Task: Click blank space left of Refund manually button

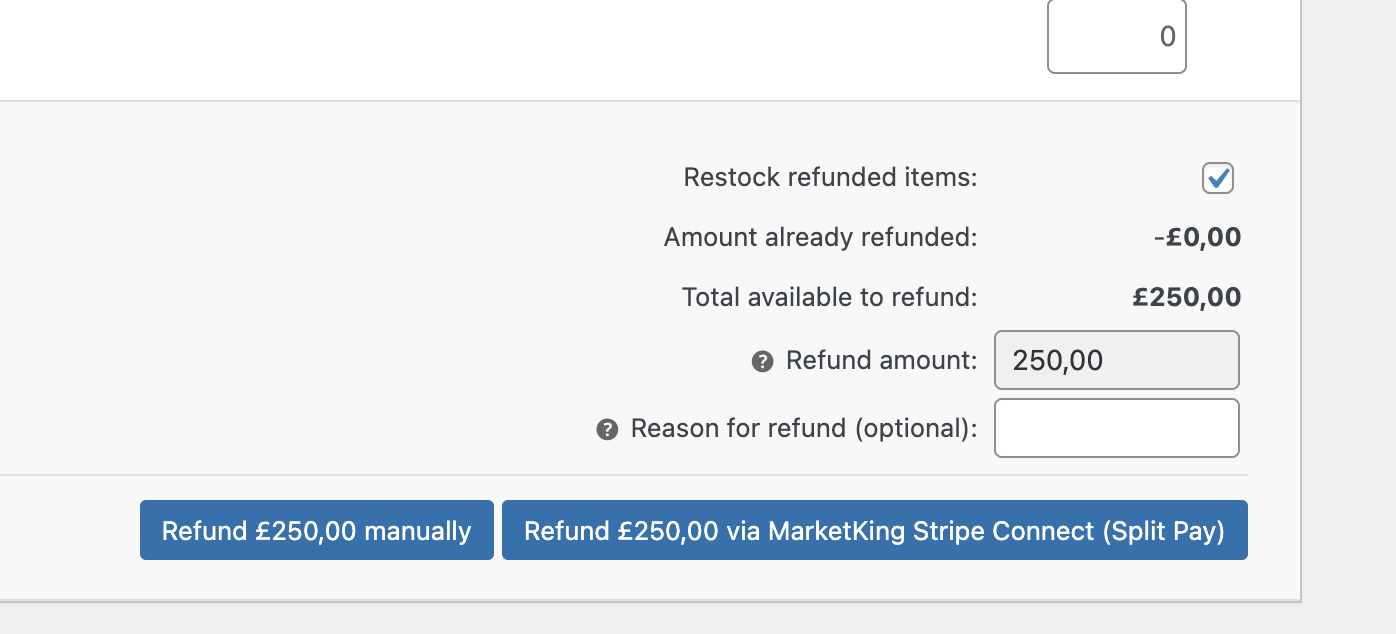Action: 68,530
